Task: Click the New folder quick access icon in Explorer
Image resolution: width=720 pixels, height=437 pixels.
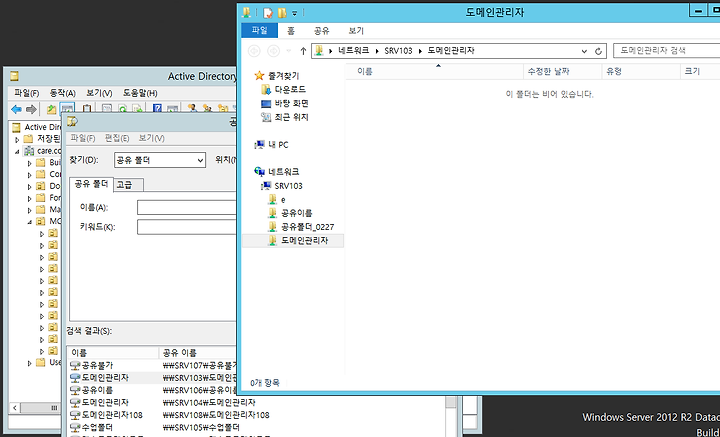Action: (282, 12)
